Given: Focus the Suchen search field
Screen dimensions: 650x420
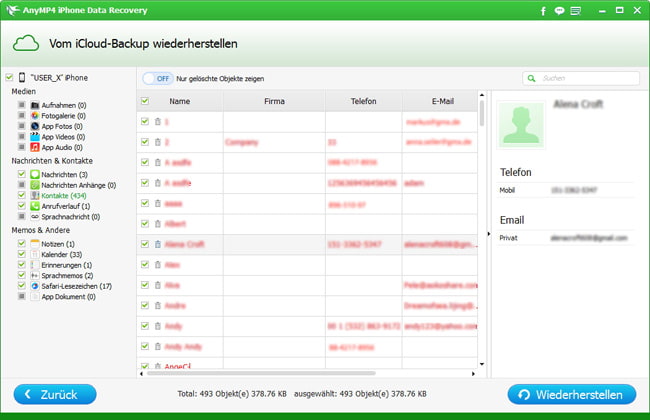Looking at the screenshot, I should click(x=581, y=78).
